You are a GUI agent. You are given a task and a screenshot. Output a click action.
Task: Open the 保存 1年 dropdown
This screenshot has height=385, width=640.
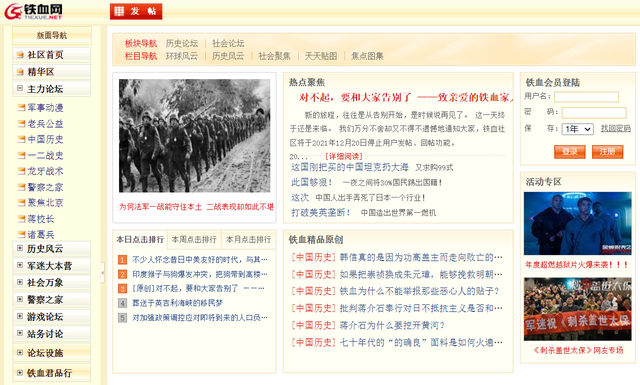point(578,129)
